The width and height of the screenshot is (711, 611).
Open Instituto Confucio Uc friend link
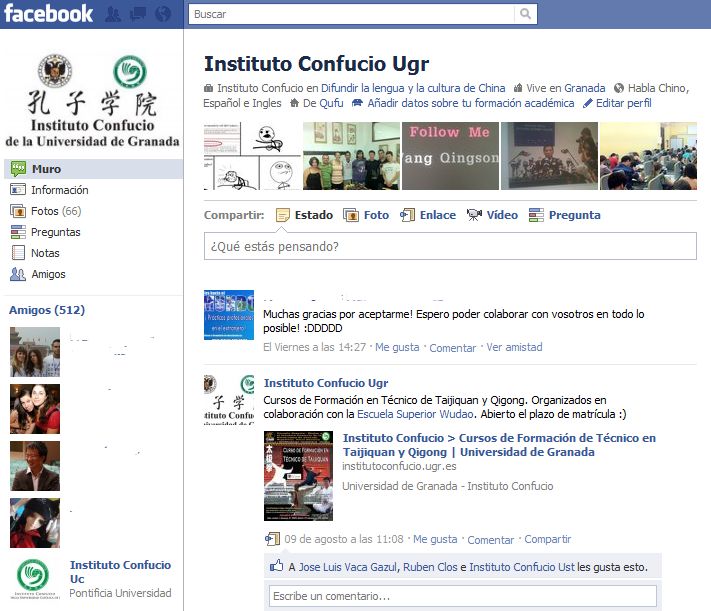point(120,572)
